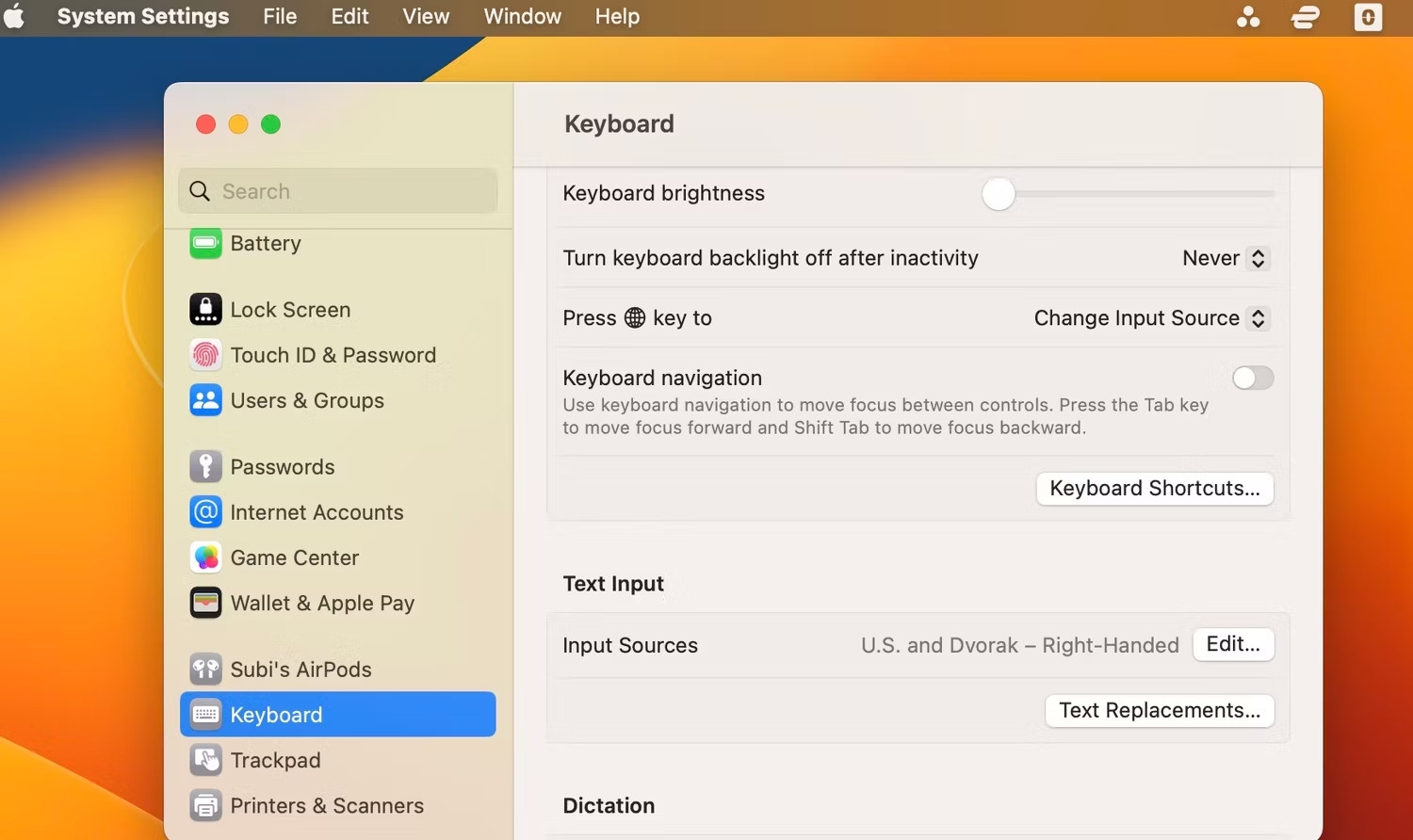Click the globe icon in Press key row
The image size is (1413, 840).
pyautogui.click(x=635, y=317)
